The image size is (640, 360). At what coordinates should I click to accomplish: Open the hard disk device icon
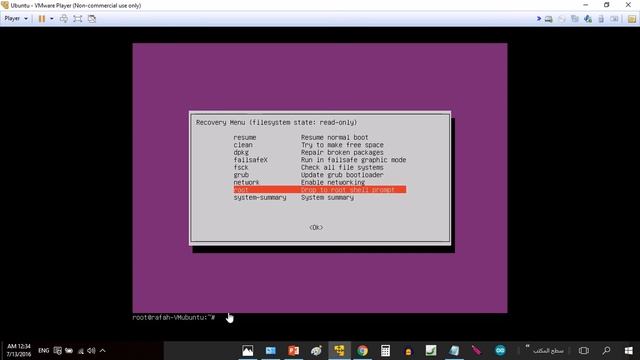click(x=549, y=19)
